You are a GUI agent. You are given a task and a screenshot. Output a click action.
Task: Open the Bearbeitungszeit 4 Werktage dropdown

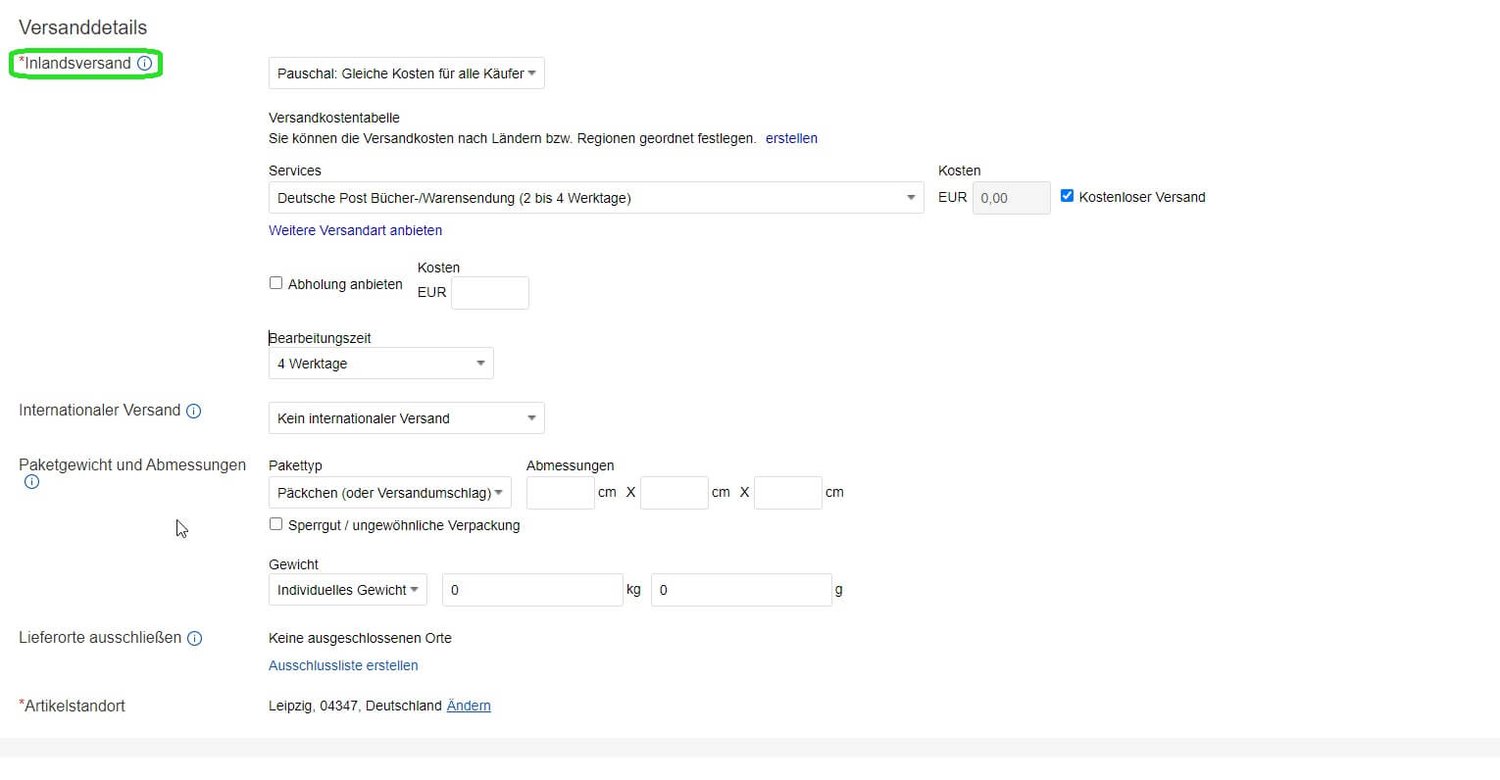381,363
